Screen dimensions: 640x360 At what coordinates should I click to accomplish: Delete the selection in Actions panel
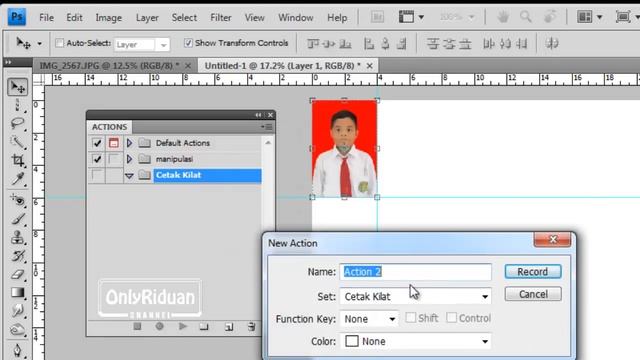(251, 327)
